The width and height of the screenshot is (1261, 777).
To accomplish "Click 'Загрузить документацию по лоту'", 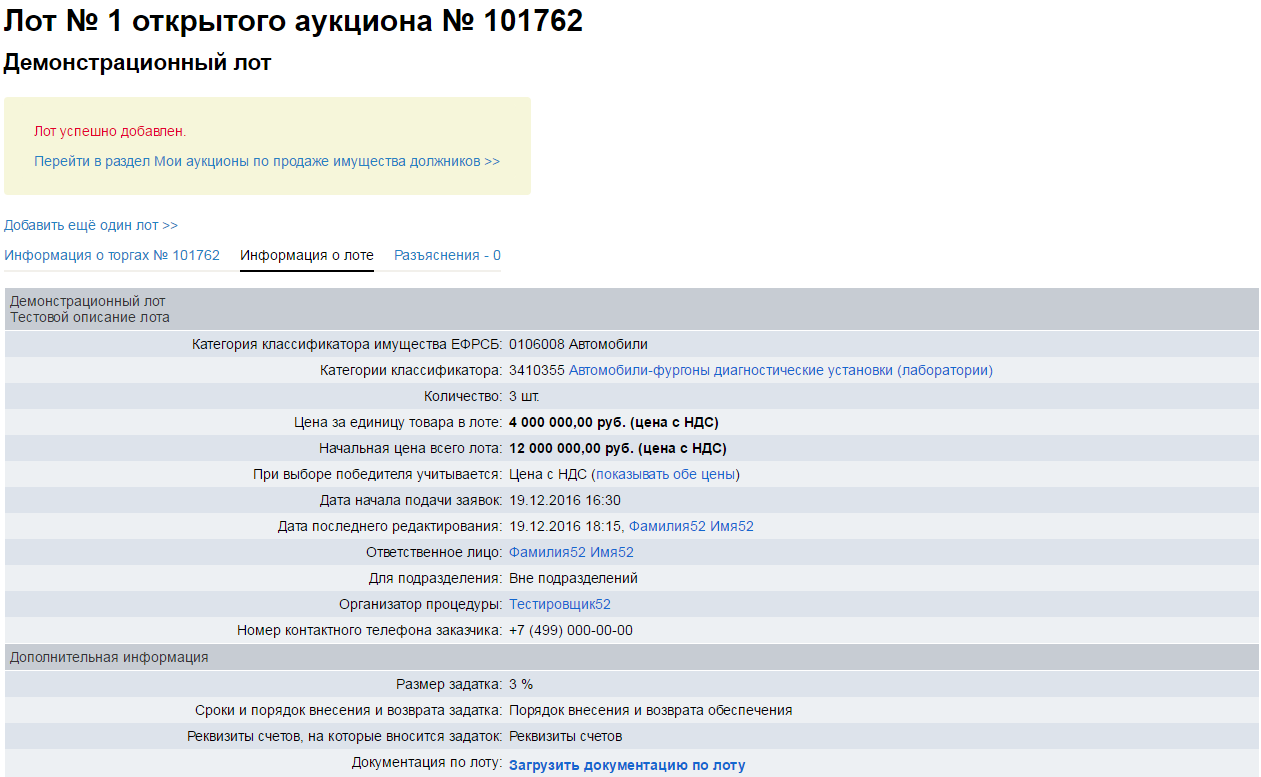I will [627, 766].
